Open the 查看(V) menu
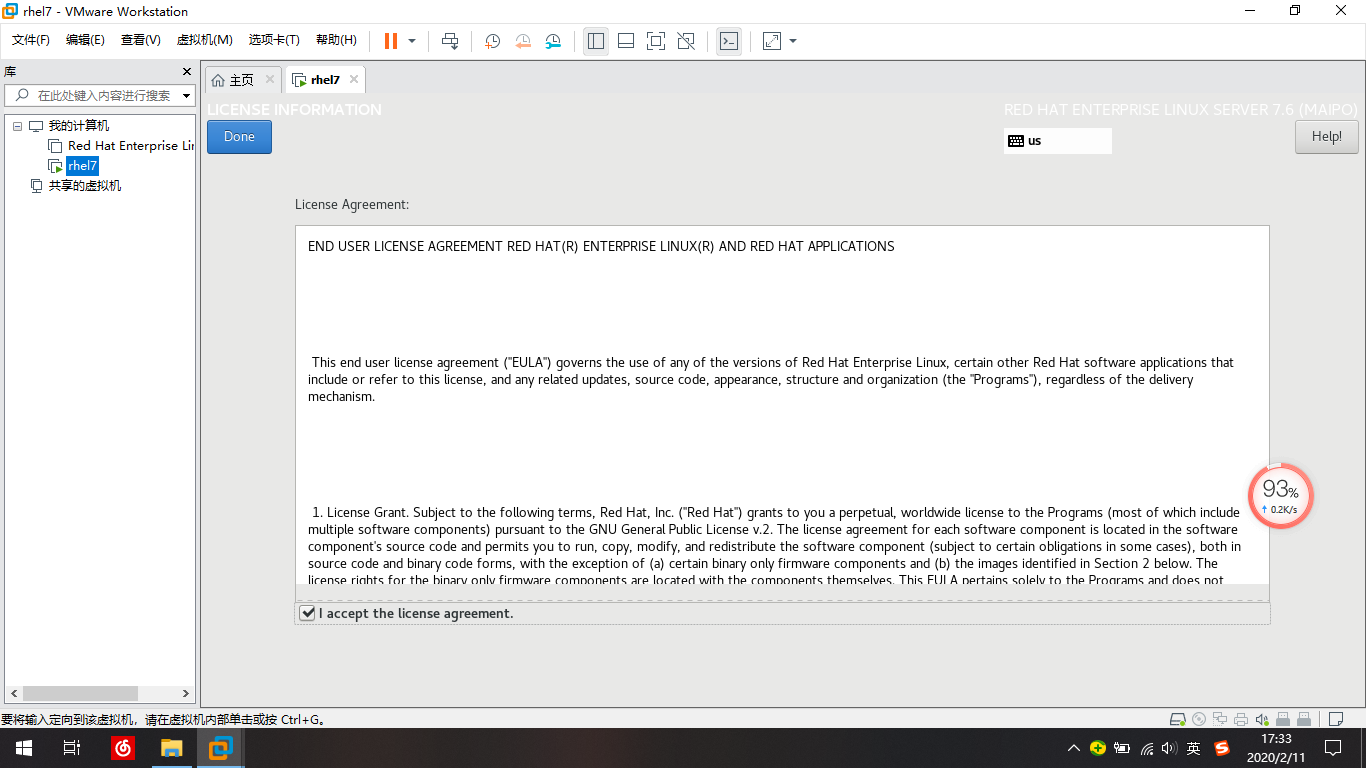 [140, 40]
